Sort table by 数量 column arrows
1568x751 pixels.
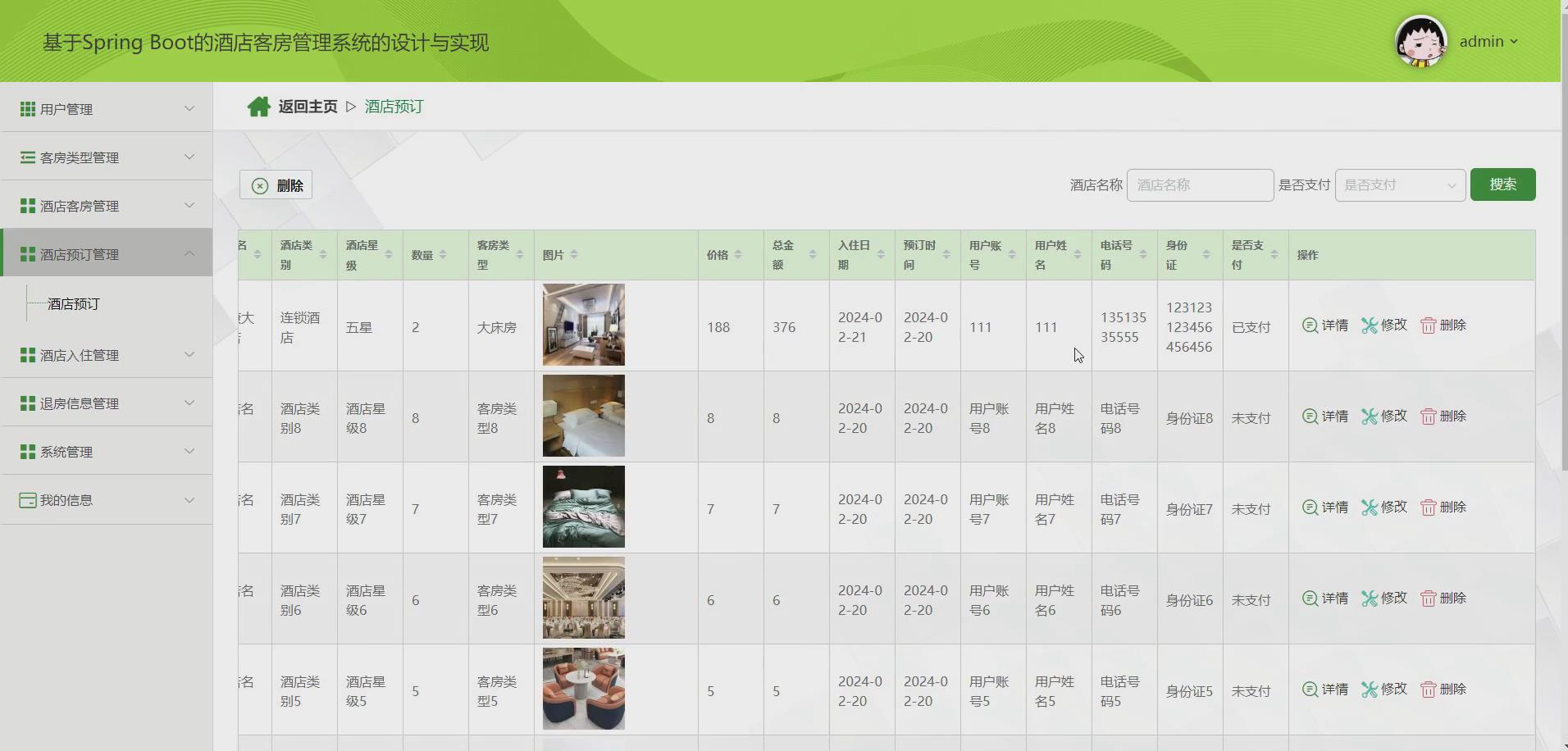pyautogui.click(x=443, y=255)
